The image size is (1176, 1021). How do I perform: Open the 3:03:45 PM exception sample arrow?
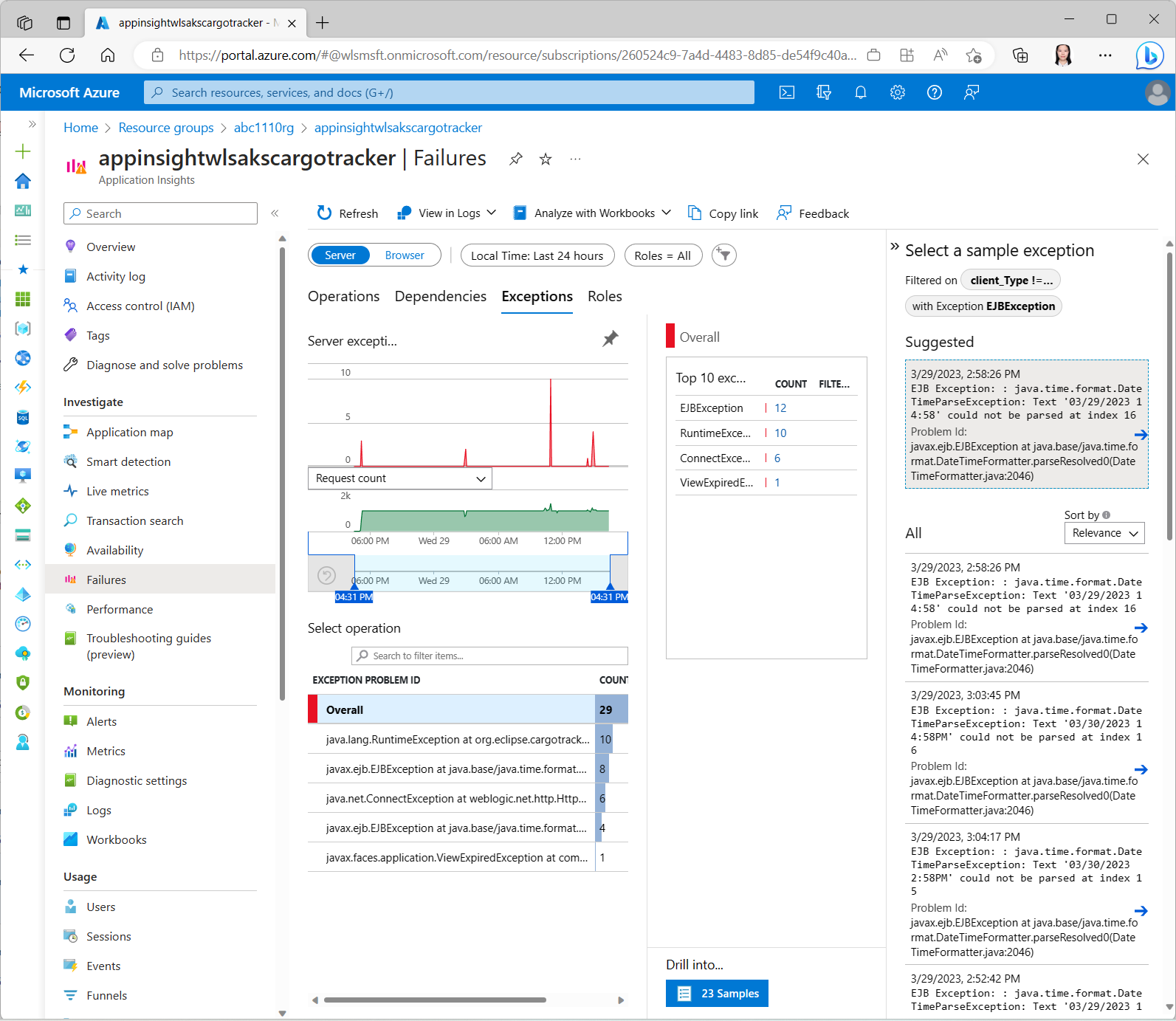tap(1141, 769)
